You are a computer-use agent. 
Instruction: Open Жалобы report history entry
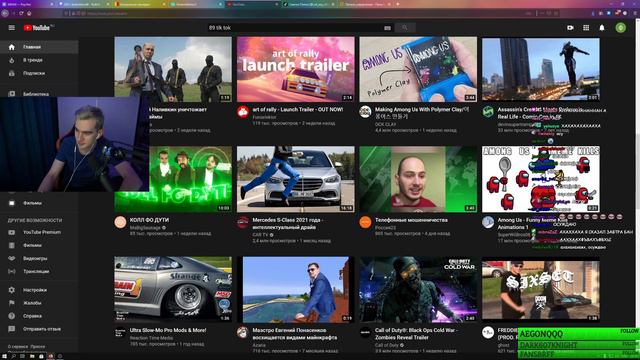pyautogui.click(x=39, y=303)
